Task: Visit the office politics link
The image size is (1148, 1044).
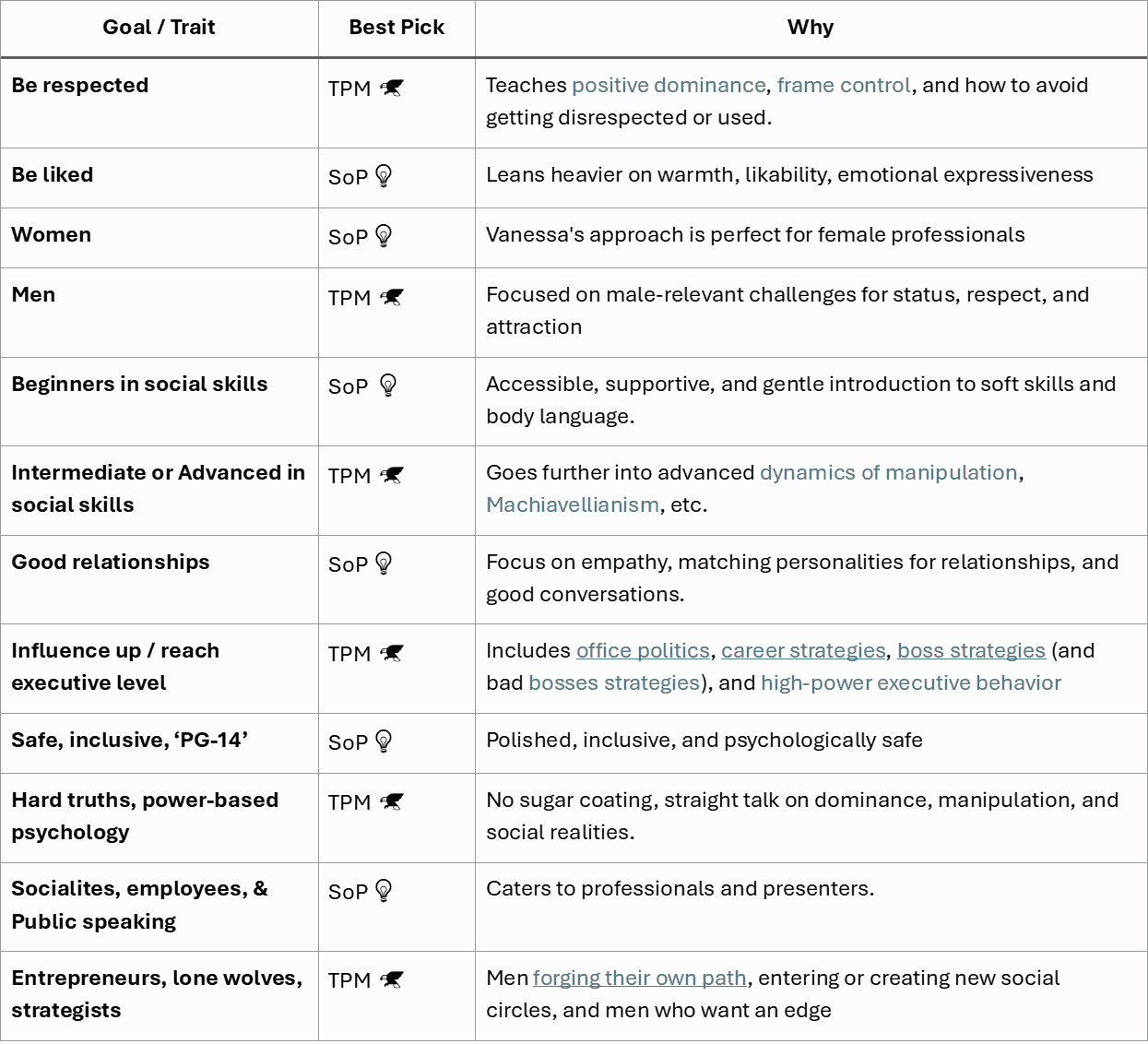Action: (x=643, y=651)
